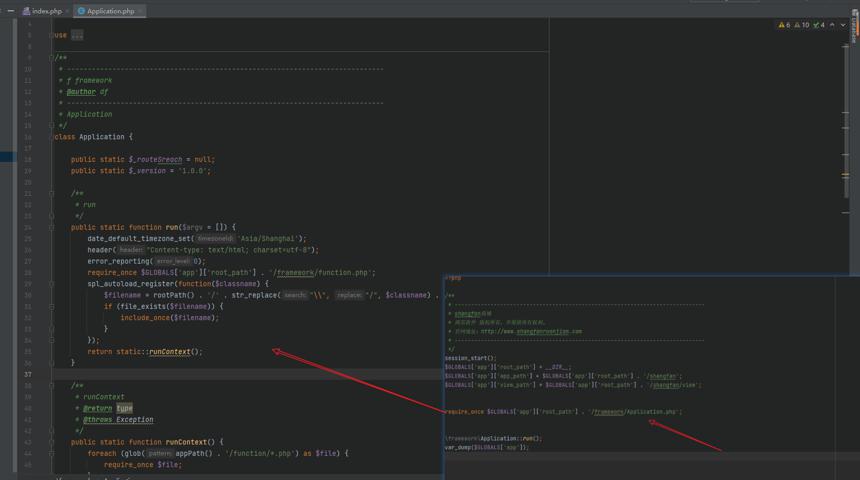Close the Application.php tab

140,11
